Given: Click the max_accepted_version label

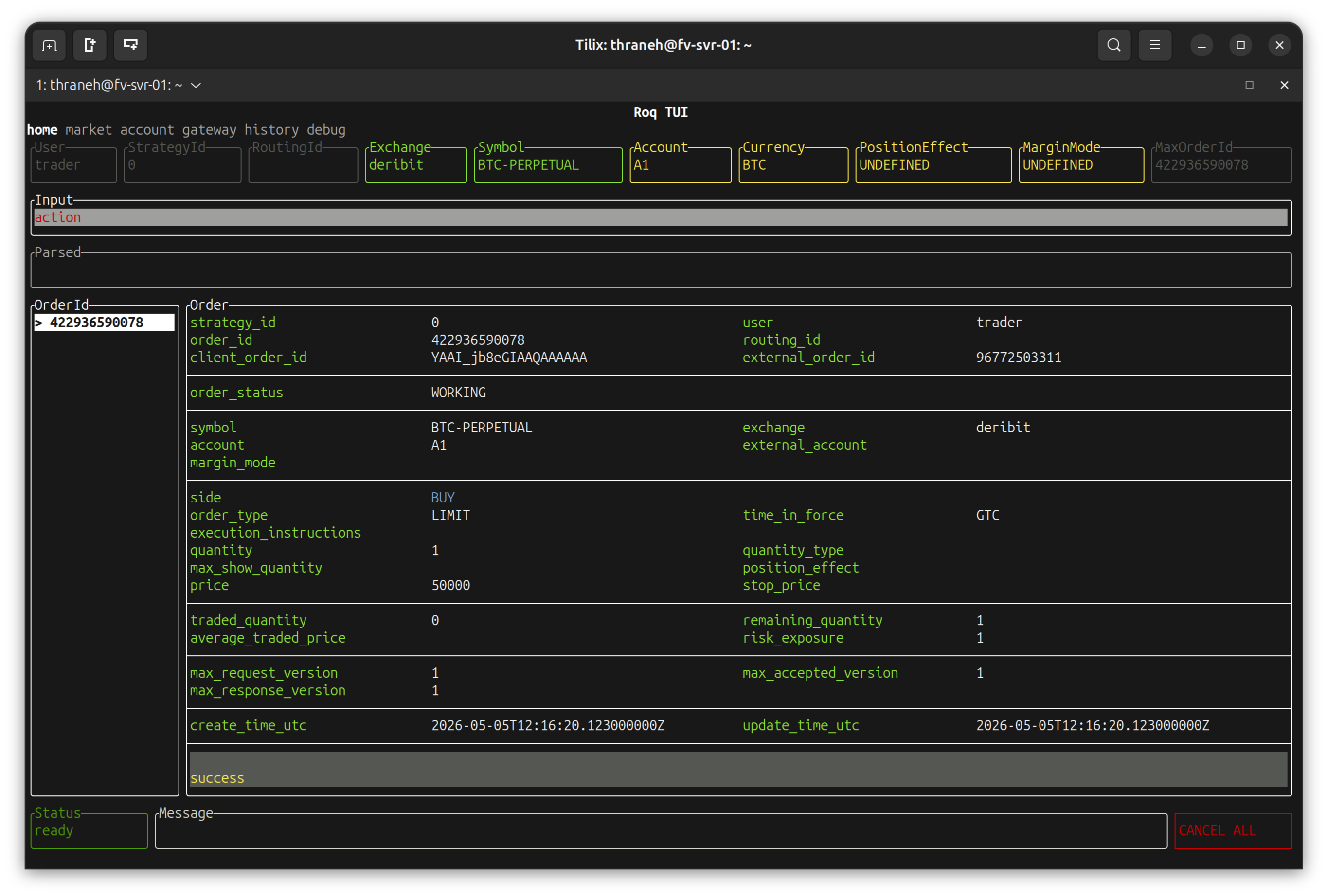Looking at the screenshot, I should click(820, 673).
